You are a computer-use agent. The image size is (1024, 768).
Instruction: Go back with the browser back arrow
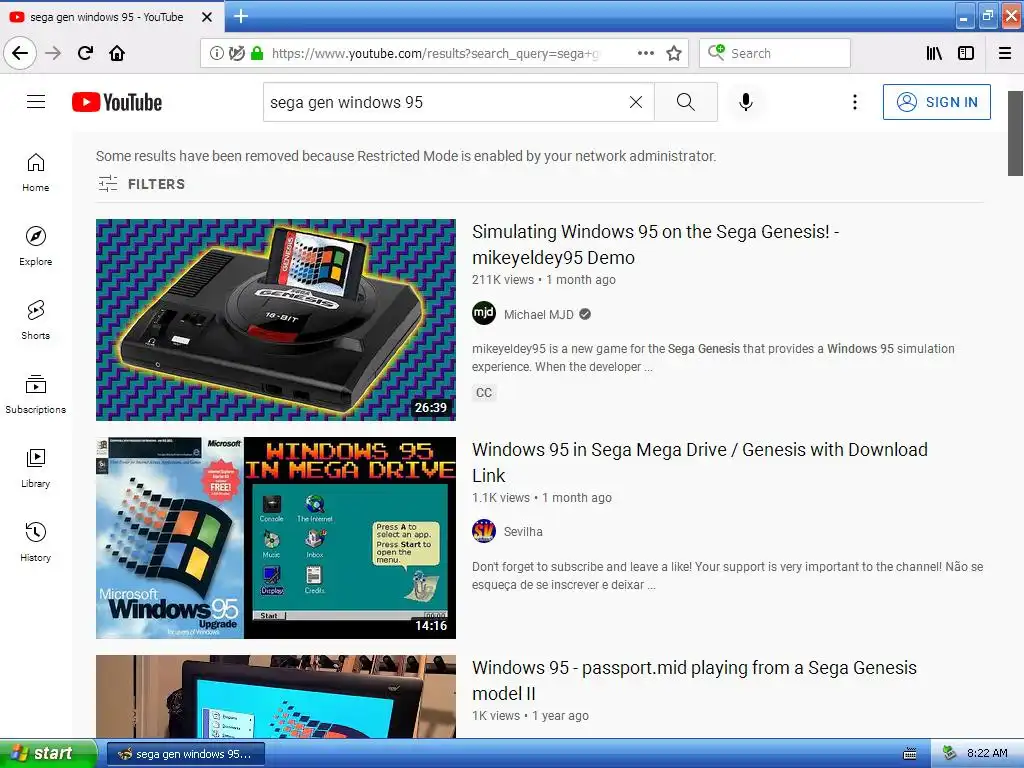click(20, 53)
